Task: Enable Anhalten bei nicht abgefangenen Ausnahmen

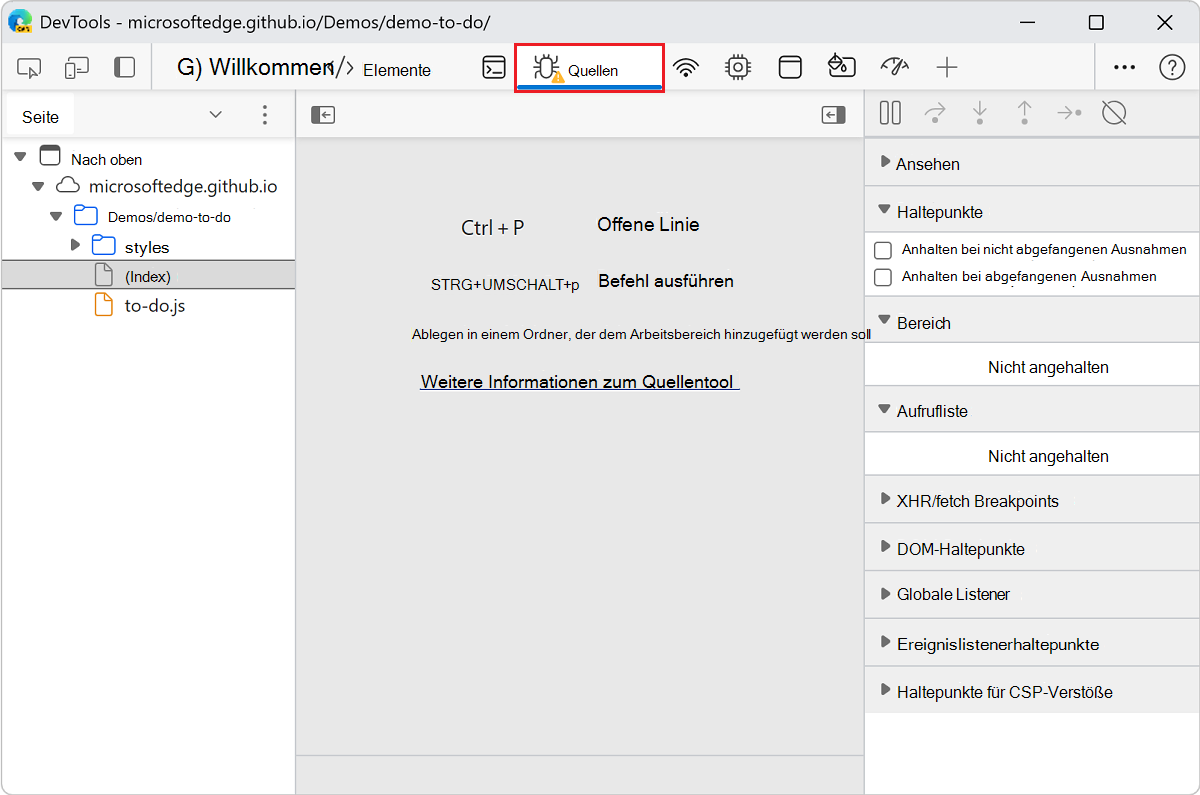Action: point(883,250)
